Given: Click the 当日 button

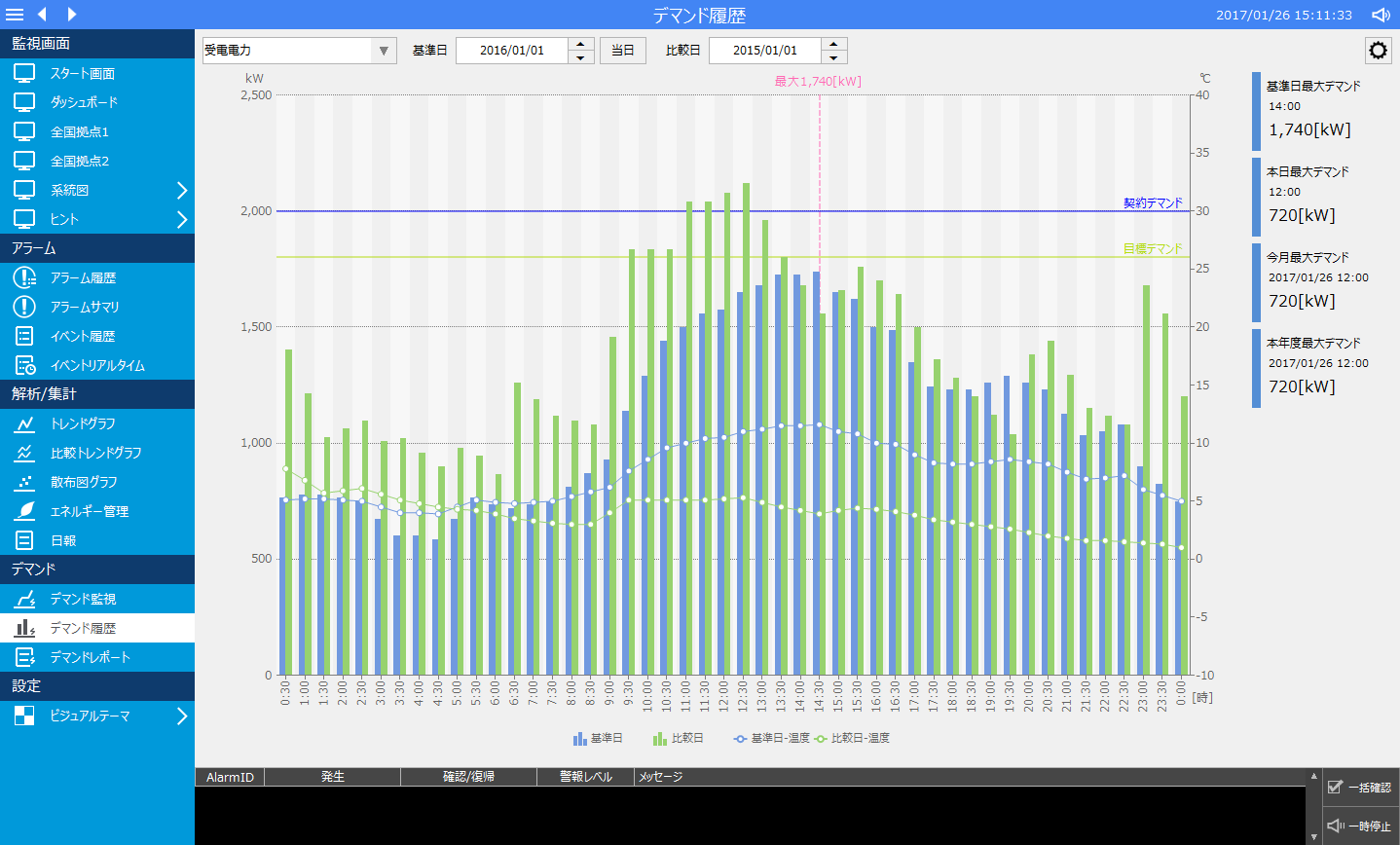Looking at the screenshot, I should point(623,51).
